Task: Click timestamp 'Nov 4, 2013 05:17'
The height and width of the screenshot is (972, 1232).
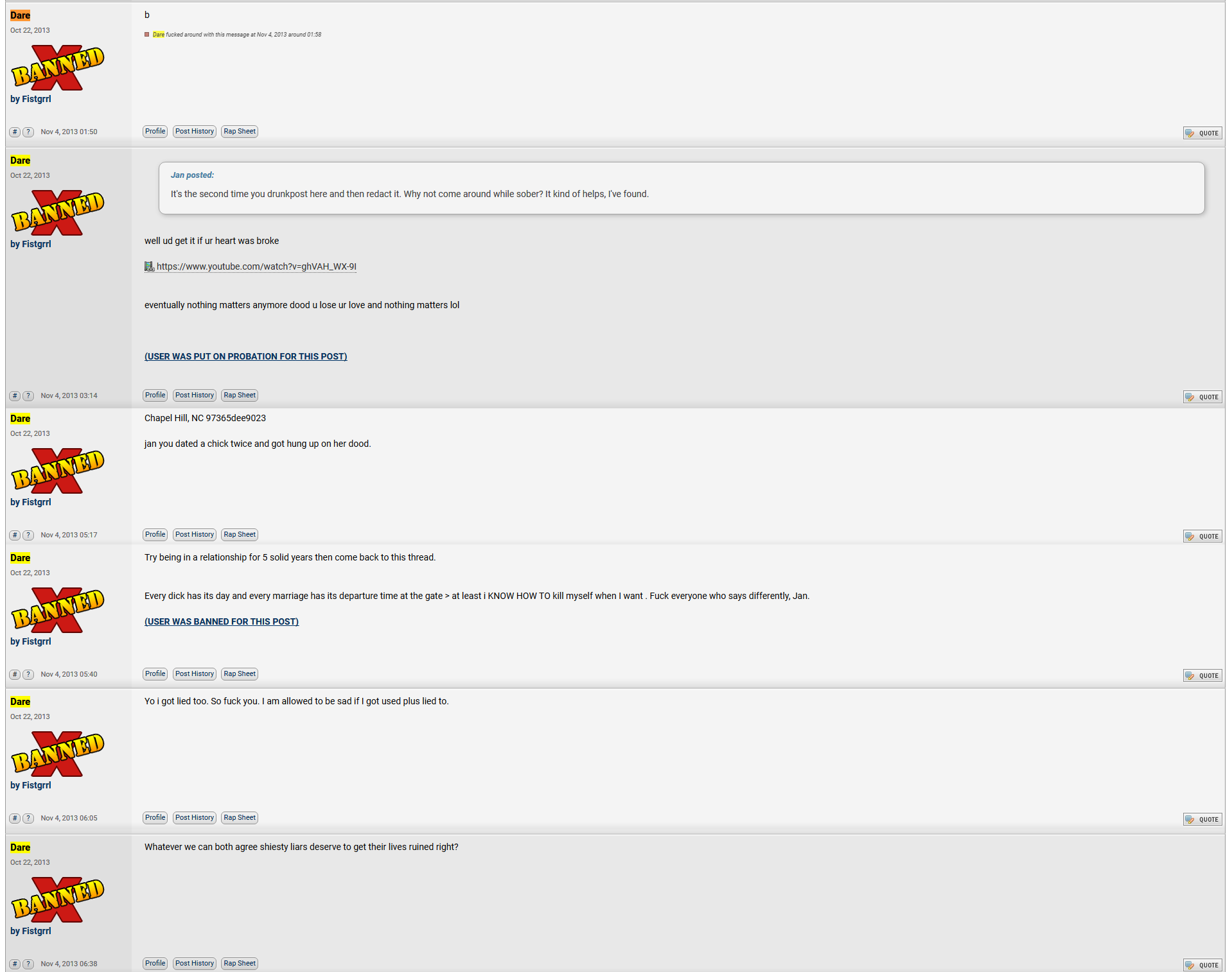Action: click(69, 535)
